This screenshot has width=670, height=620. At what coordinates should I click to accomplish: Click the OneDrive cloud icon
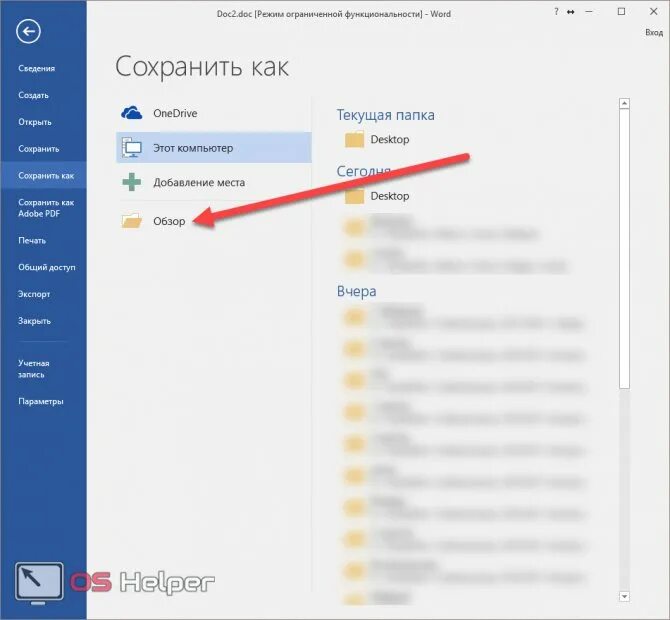132,113
